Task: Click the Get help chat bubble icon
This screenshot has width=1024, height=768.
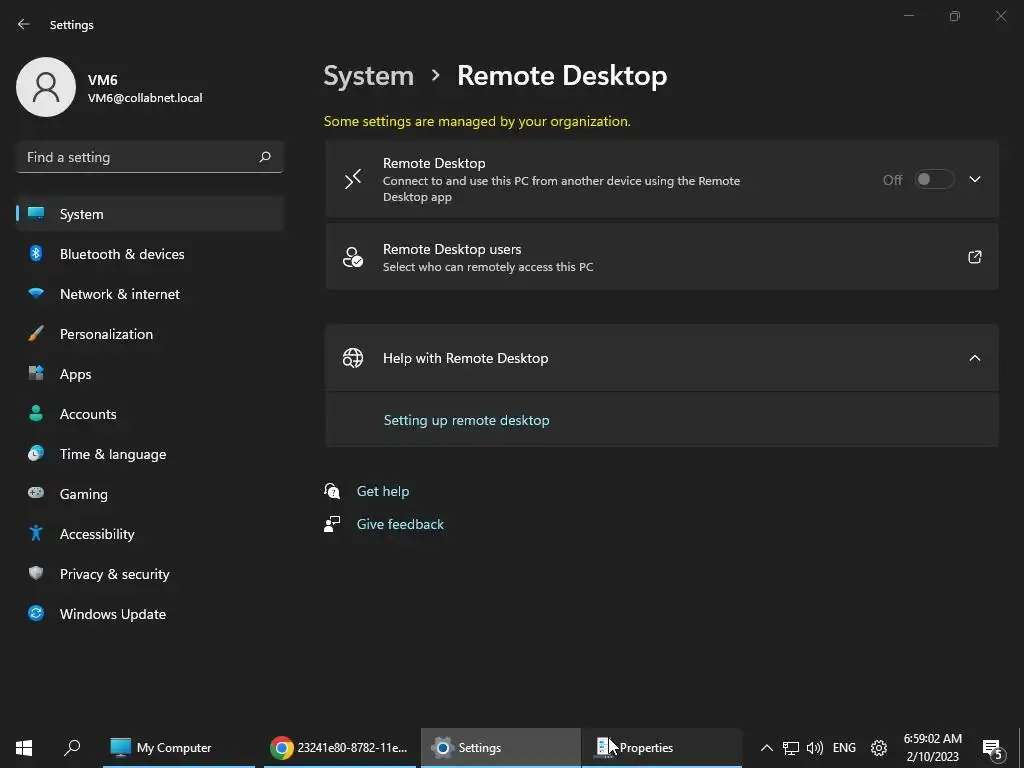Action: [x=332, y=490]
